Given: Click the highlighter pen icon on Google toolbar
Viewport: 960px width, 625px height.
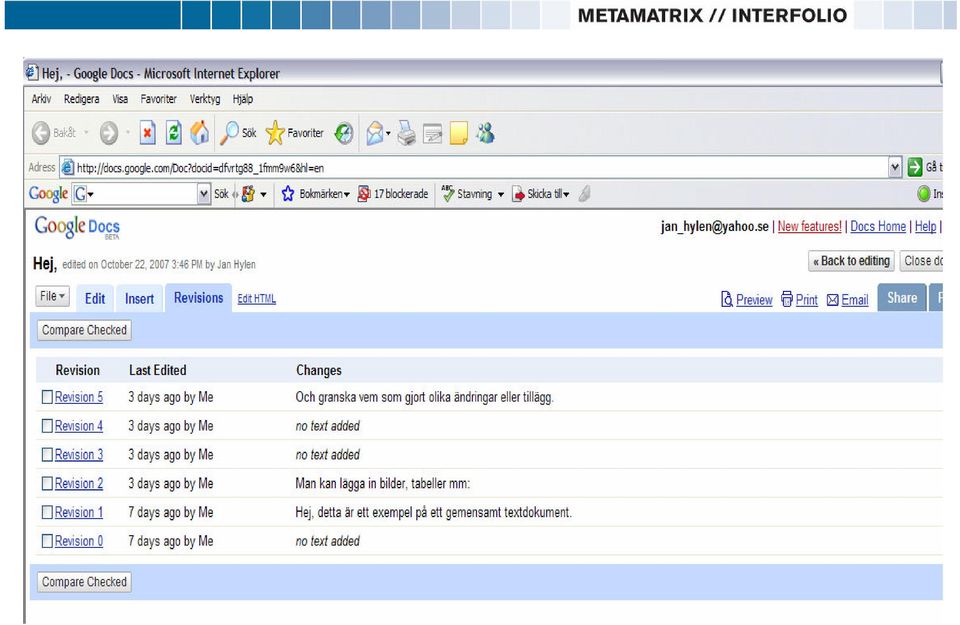Looking at the screenshot, I should pos(584,194).
